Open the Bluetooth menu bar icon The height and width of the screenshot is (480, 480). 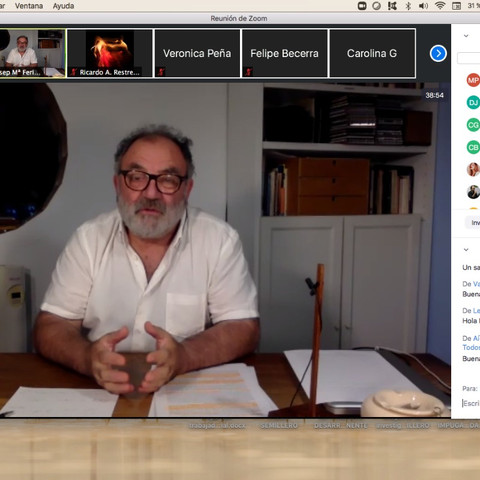pos(408,6)
